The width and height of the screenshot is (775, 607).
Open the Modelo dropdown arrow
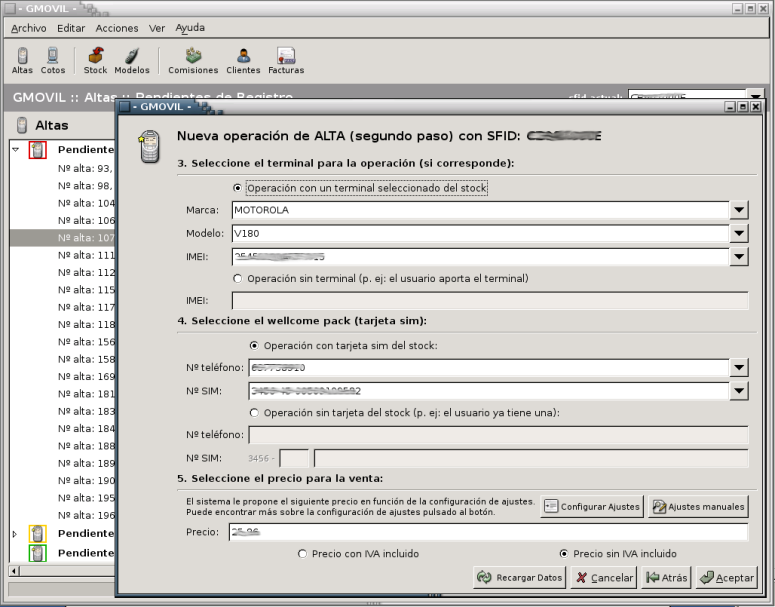739,233
